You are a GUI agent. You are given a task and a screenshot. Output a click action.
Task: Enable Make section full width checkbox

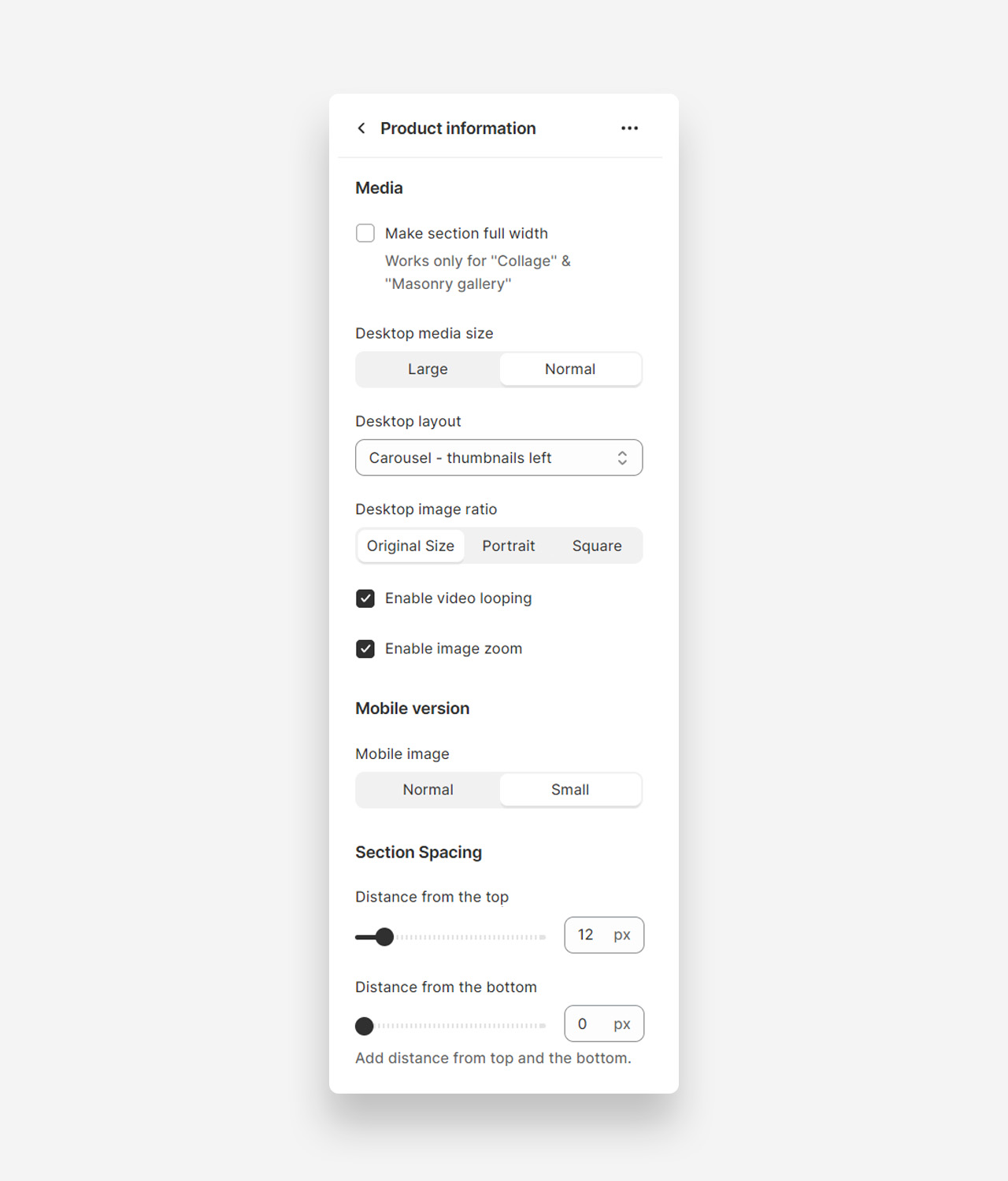365,233
